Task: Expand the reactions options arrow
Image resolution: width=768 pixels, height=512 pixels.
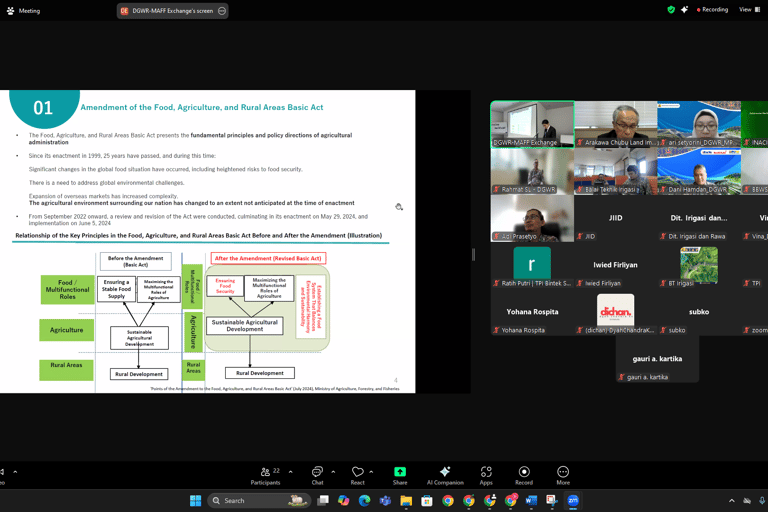Action: point(371,472)
